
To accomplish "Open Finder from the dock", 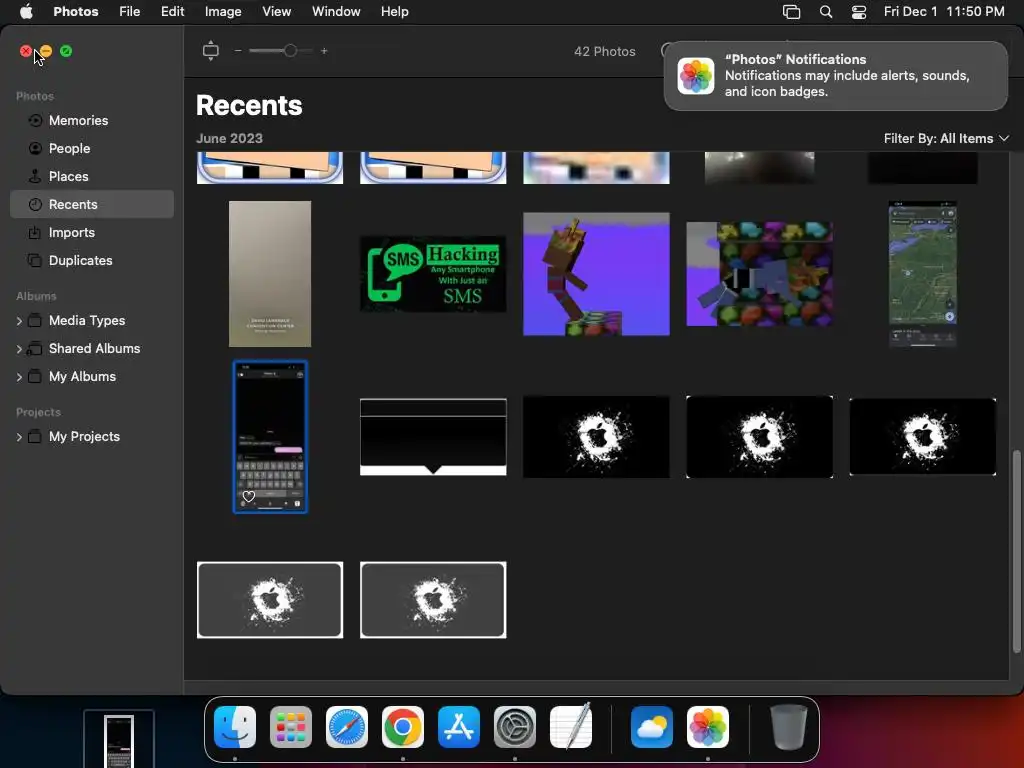I will (x=235, y=727).
